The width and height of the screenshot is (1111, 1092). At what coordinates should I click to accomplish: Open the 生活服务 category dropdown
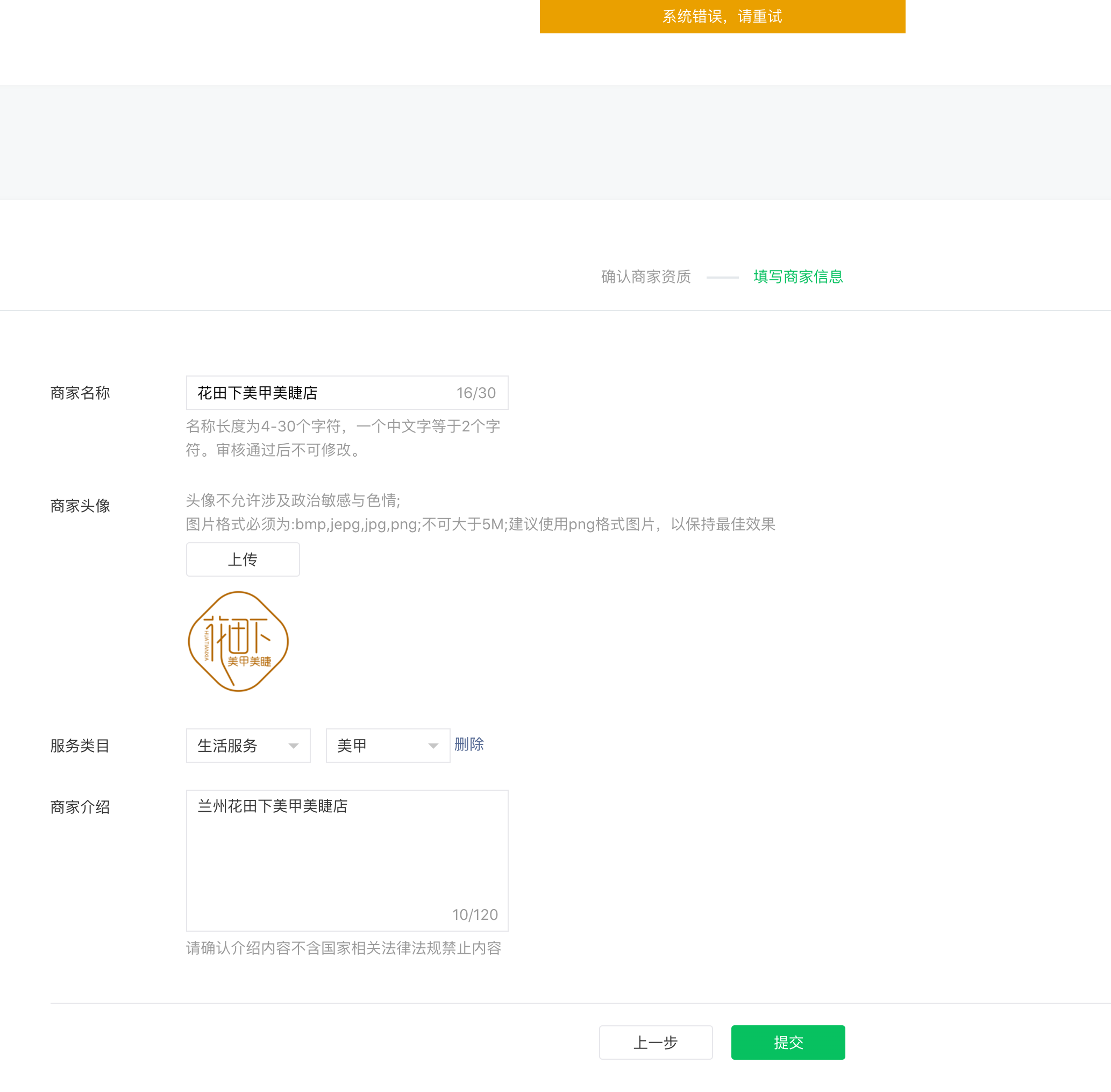pos(241,745)
